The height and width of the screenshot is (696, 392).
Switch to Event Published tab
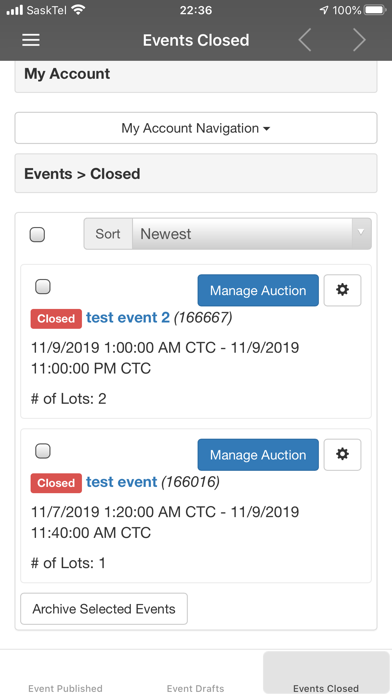click(65, 688)
